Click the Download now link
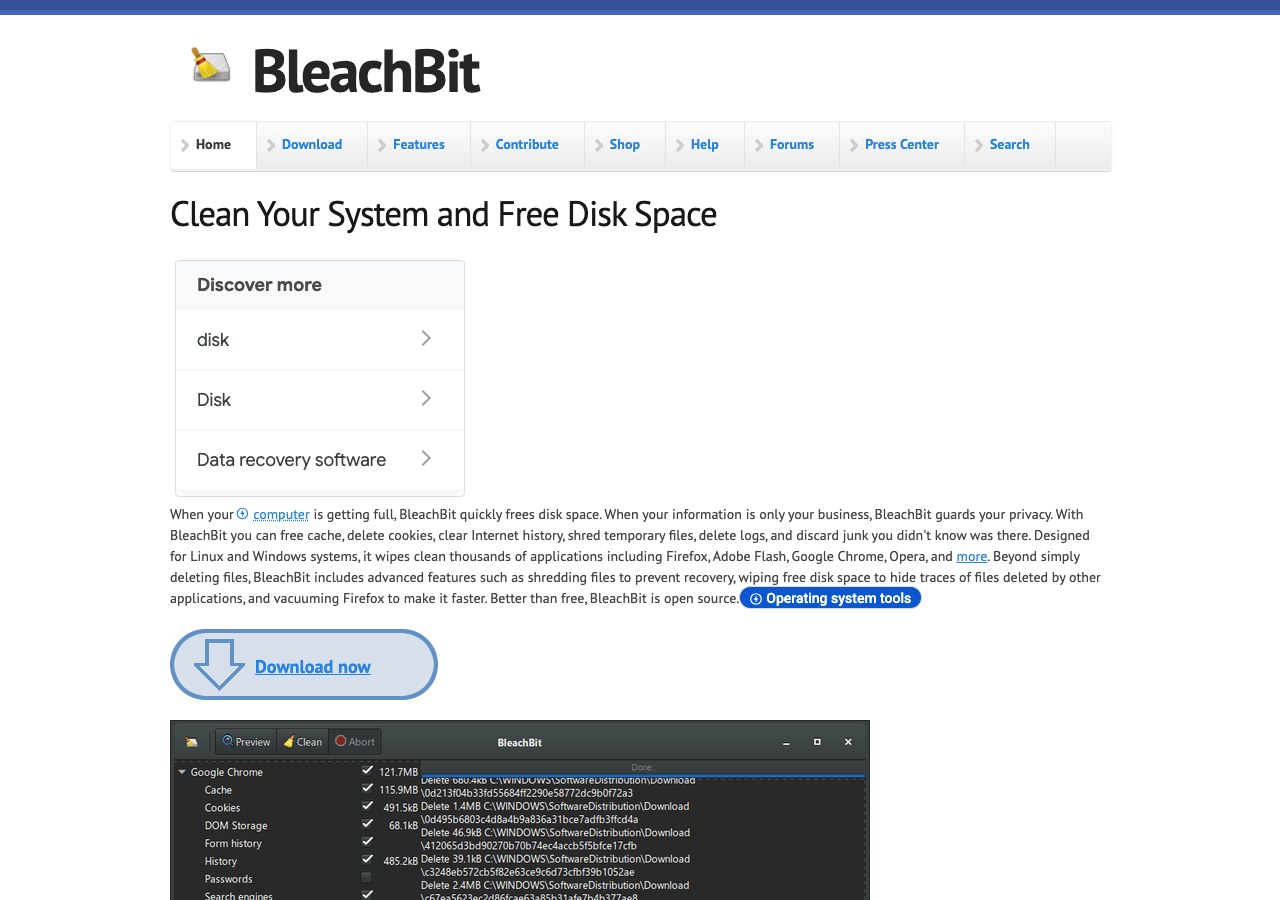The height and width of the screenshot is (900, 1280). click(x=313, y=666)
